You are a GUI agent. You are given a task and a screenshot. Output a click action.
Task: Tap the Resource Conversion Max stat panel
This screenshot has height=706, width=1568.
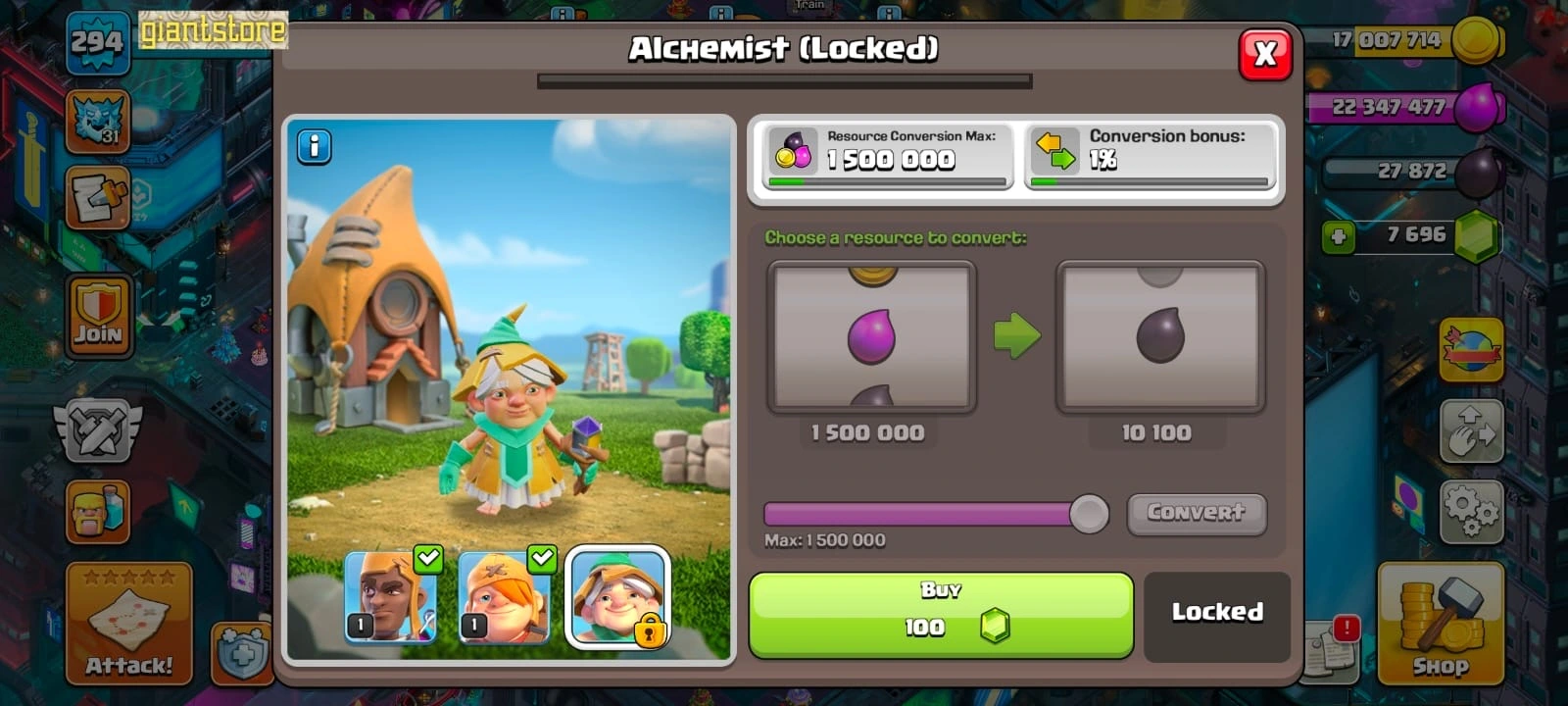tap(888, 158)
